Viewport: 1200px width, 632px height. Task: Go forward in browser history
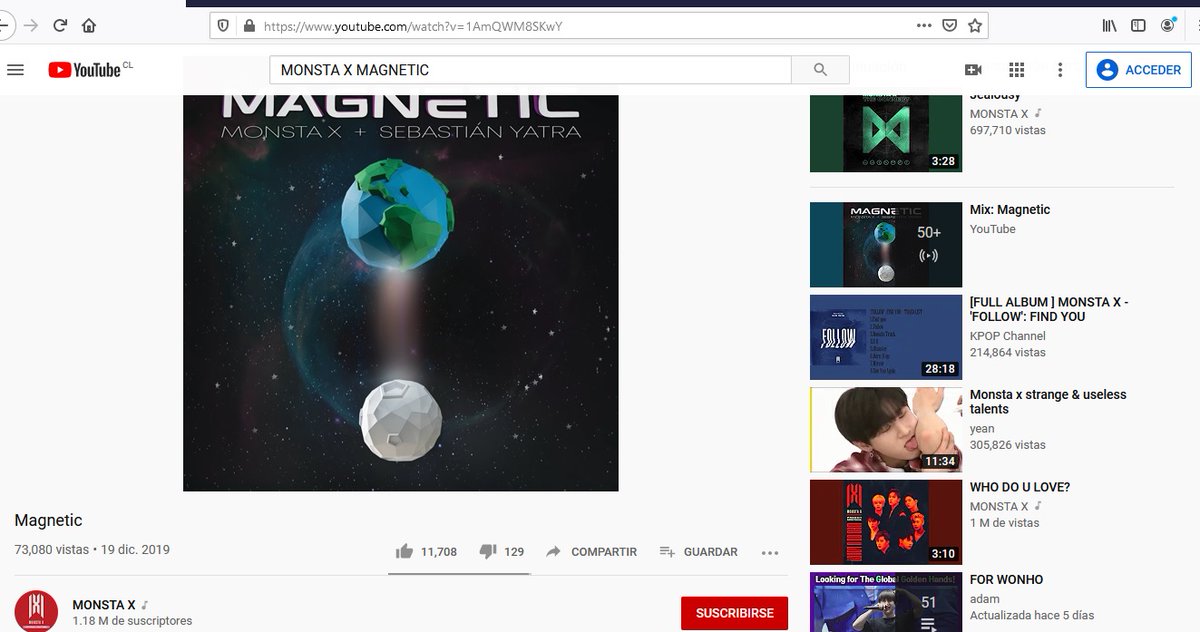30,26
